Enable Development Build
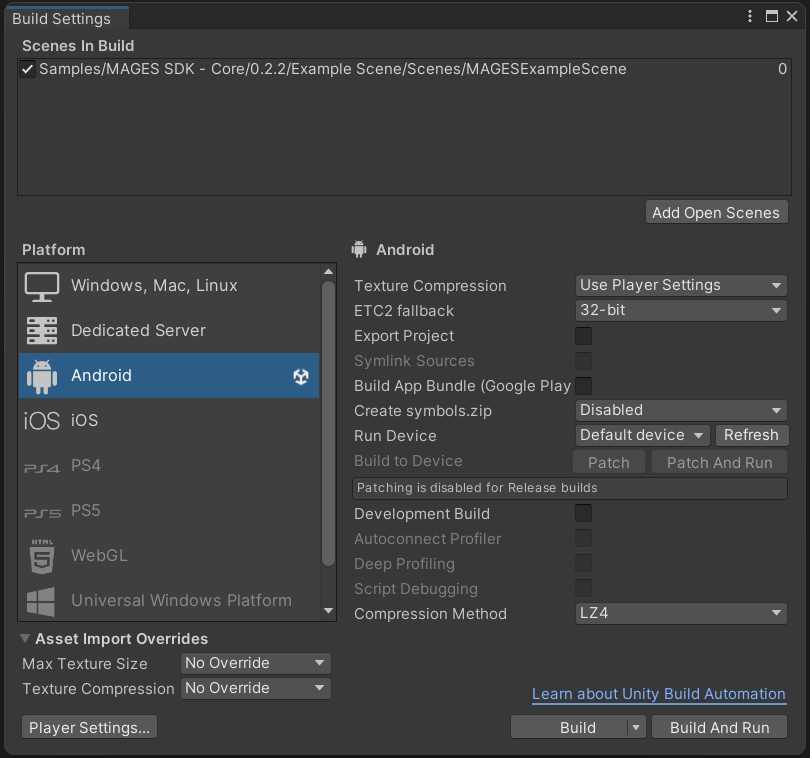Viewport: 810px width, 758px height. click(583, 513)
